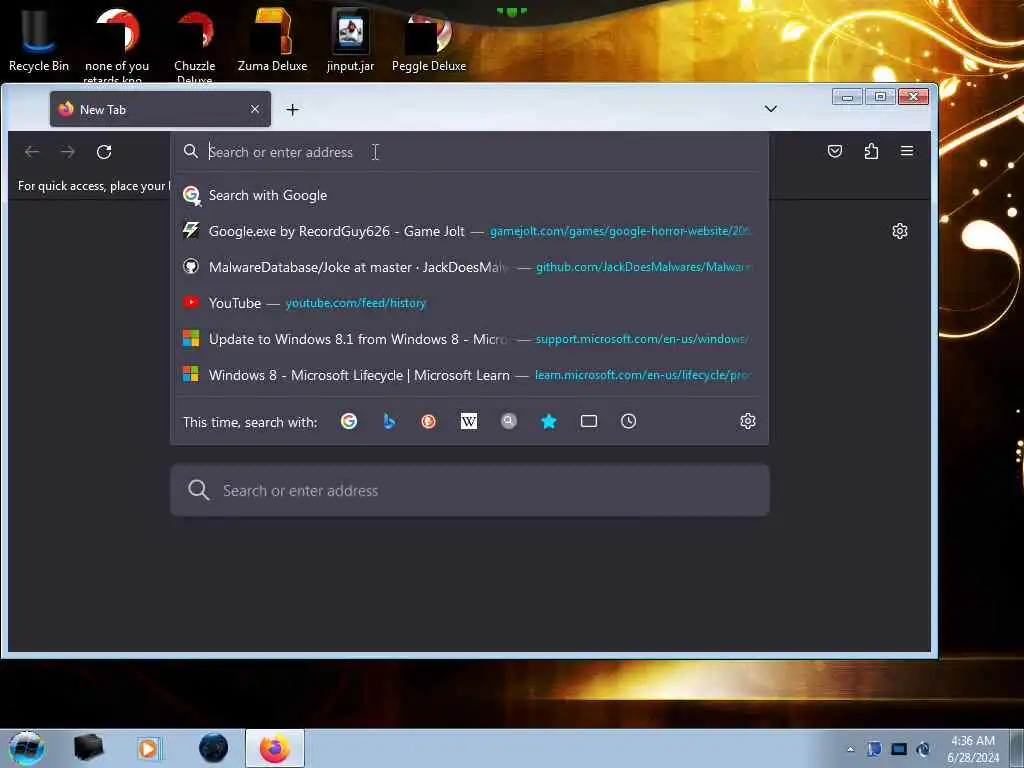
Task: Select the New Tab tab
Action: click(x=160, y=109)
